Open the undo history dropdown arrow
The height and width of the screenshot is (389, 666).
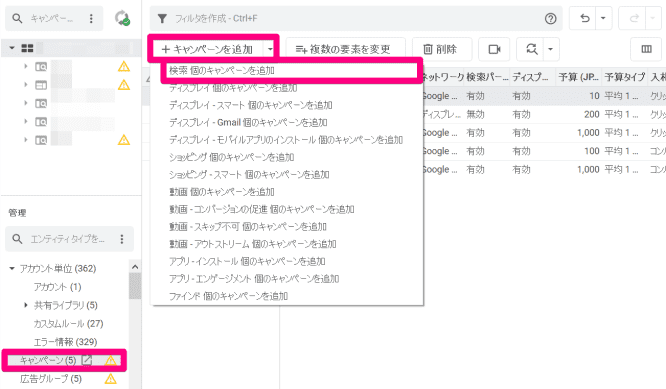[603, 18]
